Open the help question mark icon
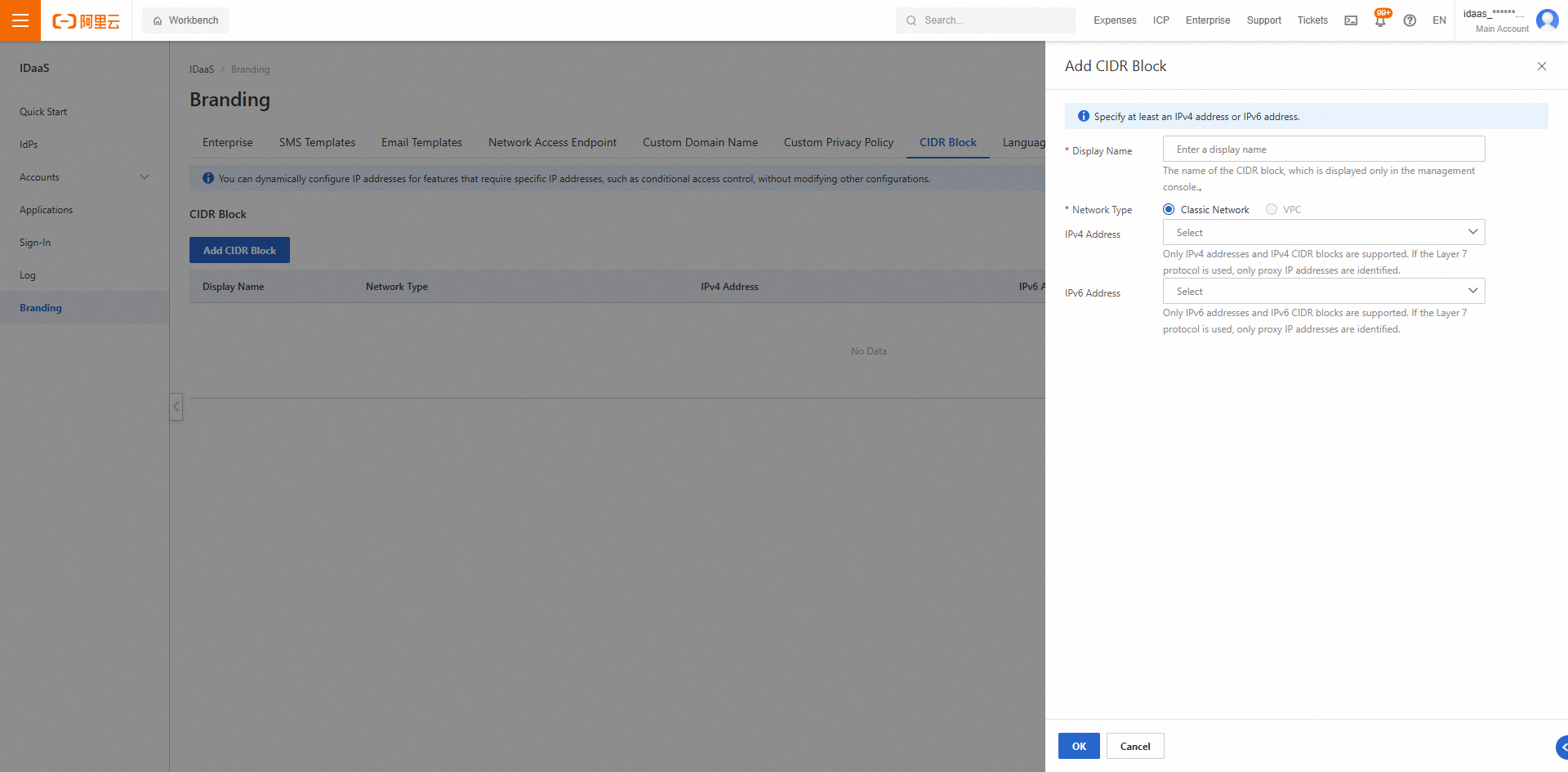This screenshot has width=1568, height=772. click(x=1409, y=20)
